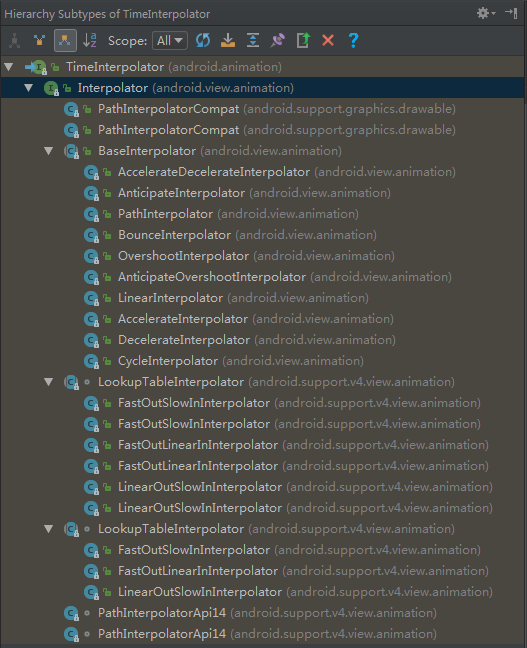Close the hierarchy tab with red X
The image size is (527, 648).
328,40
